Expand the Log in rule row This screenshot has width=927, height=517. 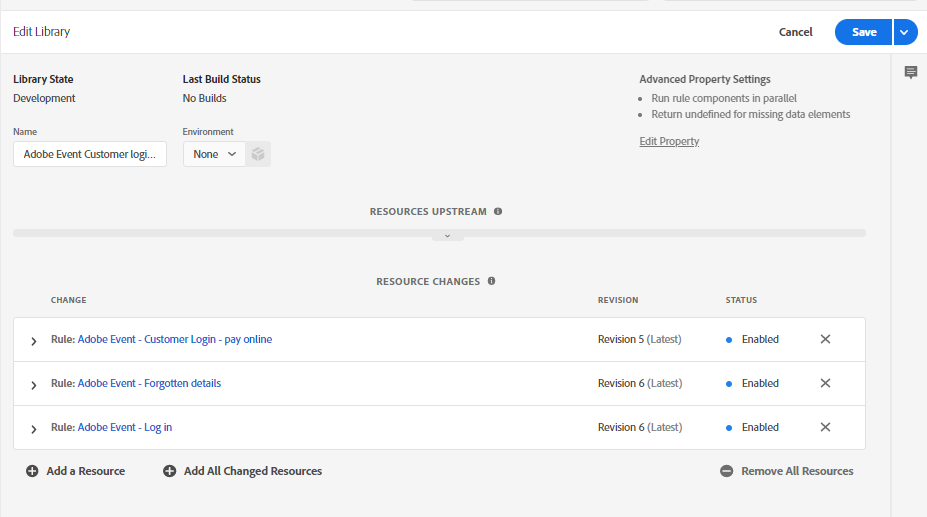point(34,429)
